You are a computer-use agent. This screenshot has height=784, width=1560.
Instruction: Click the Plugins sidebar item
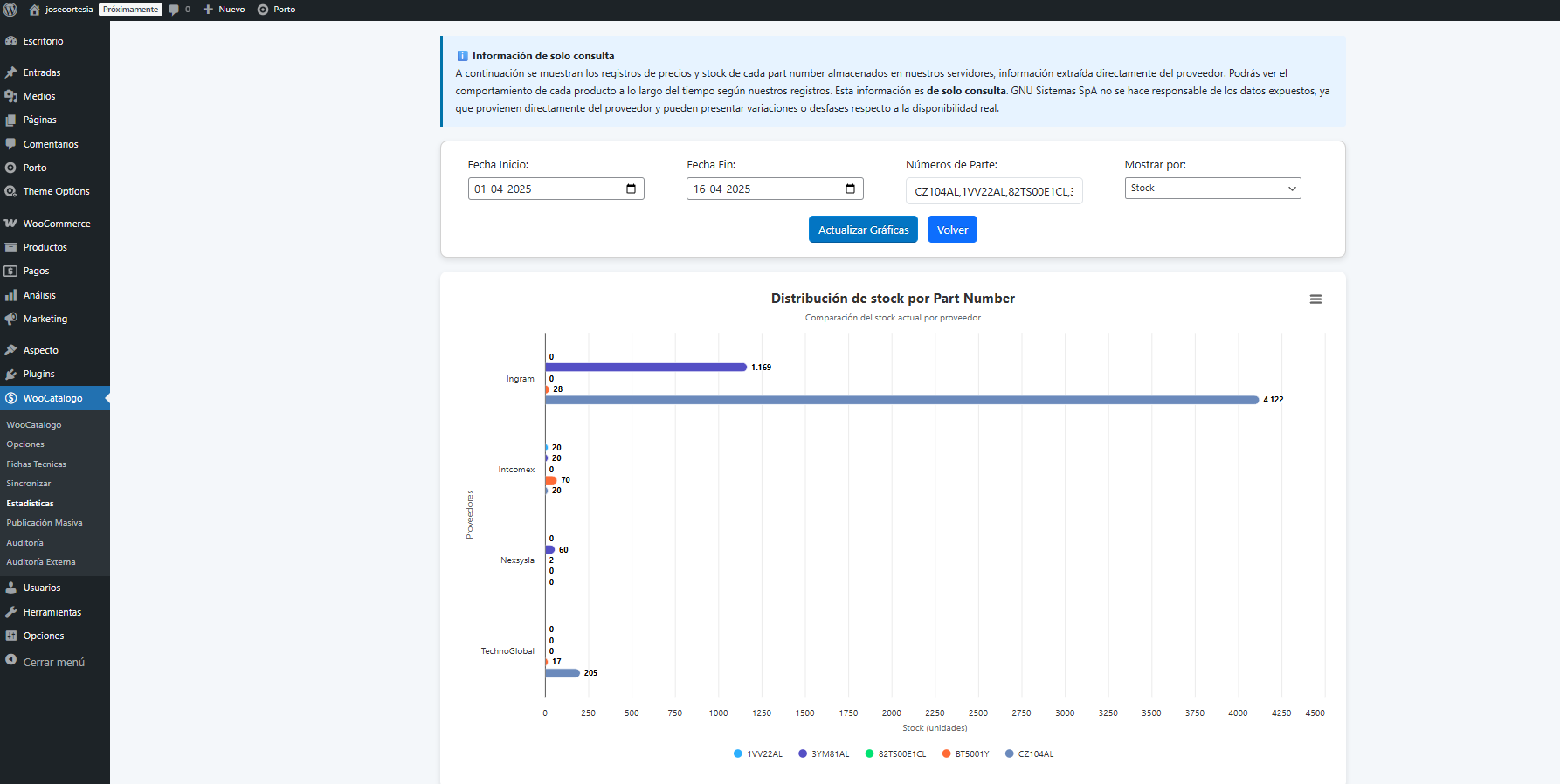point(38,374)
